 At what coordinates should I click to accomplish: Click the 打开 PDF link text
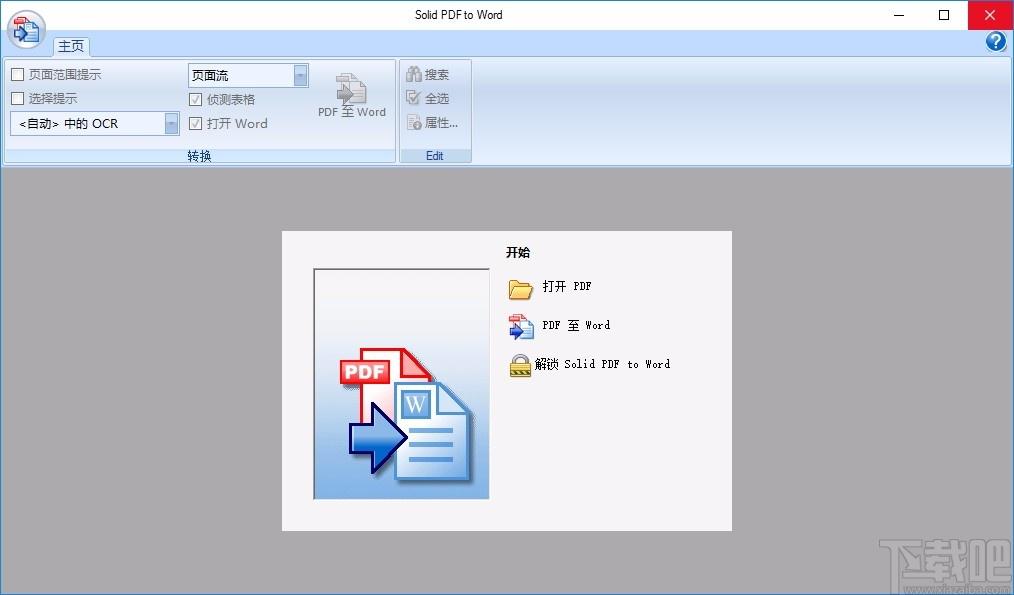point(566,286)
